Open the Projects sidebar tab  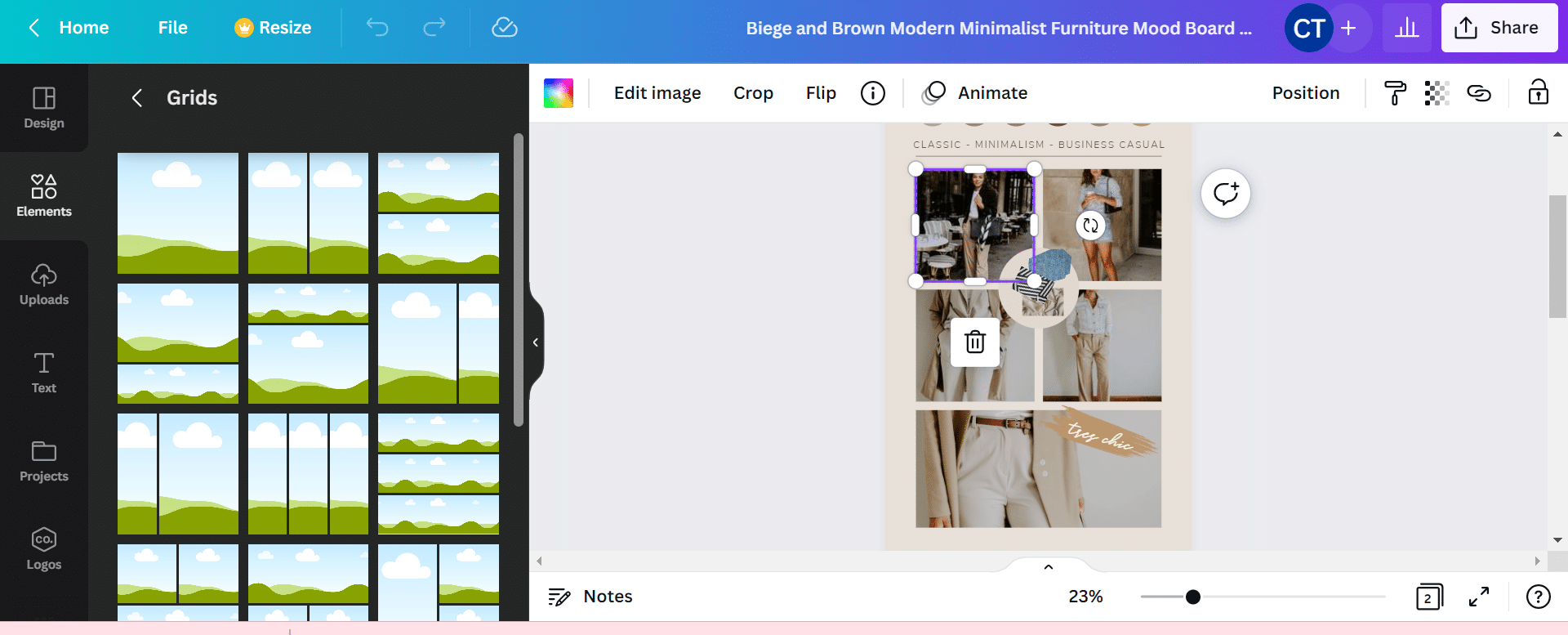tap(44, 461)
